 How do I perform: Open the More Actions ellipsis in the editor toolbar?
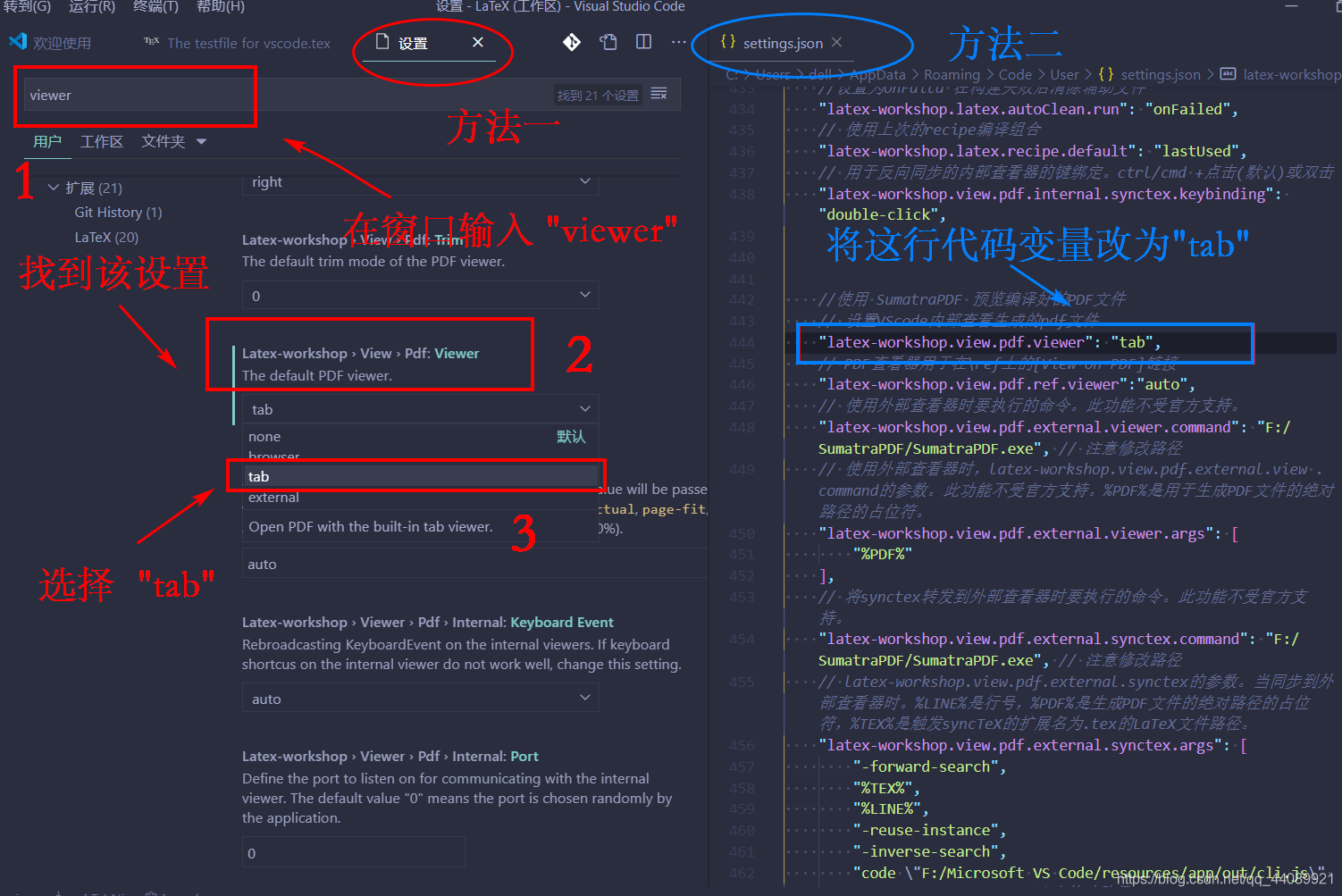pyautogui.click(x=679, y=42)
